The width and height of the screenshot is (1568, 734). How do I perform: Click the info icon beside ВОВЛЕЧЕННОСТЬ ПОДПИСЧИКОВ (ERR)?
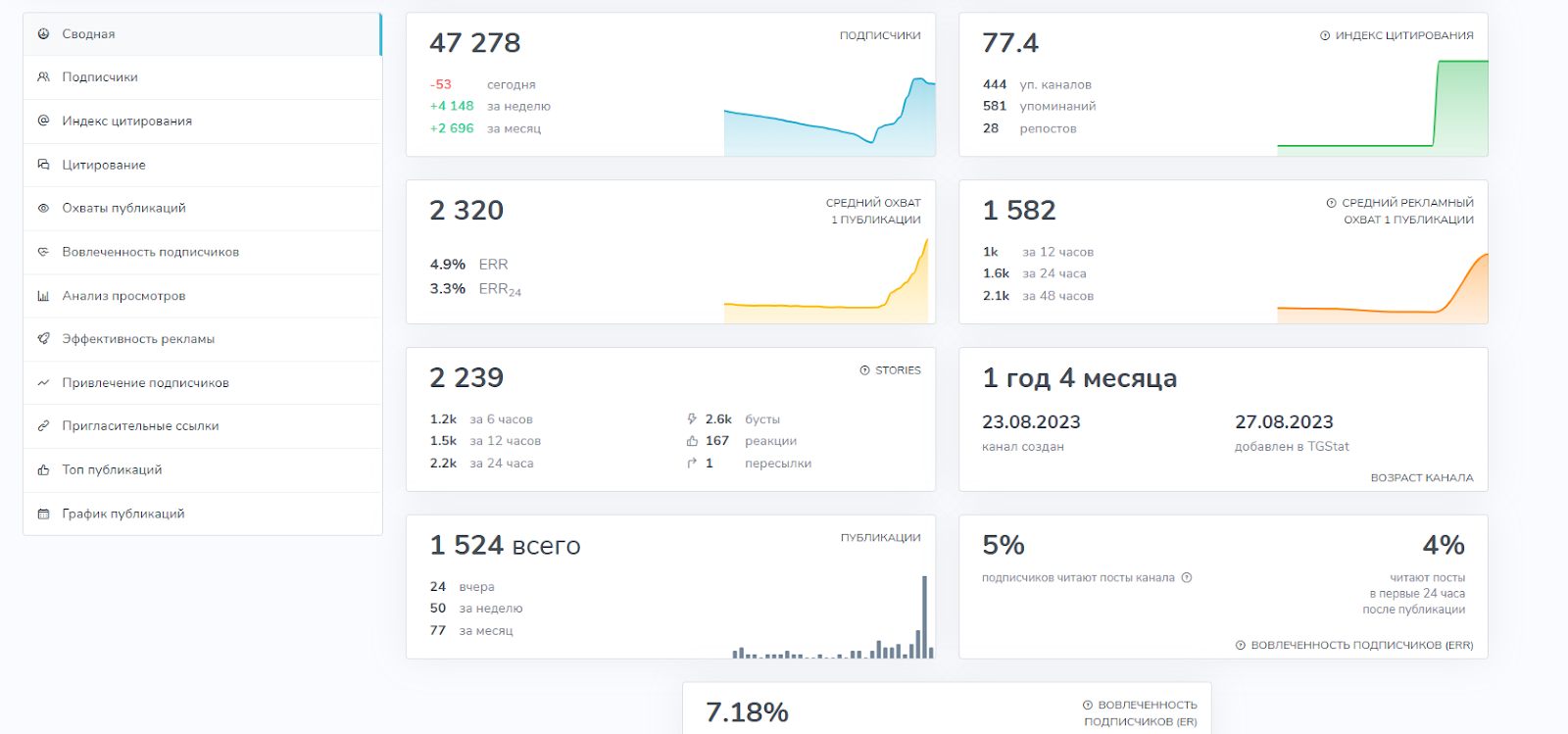coord(1241,645)
